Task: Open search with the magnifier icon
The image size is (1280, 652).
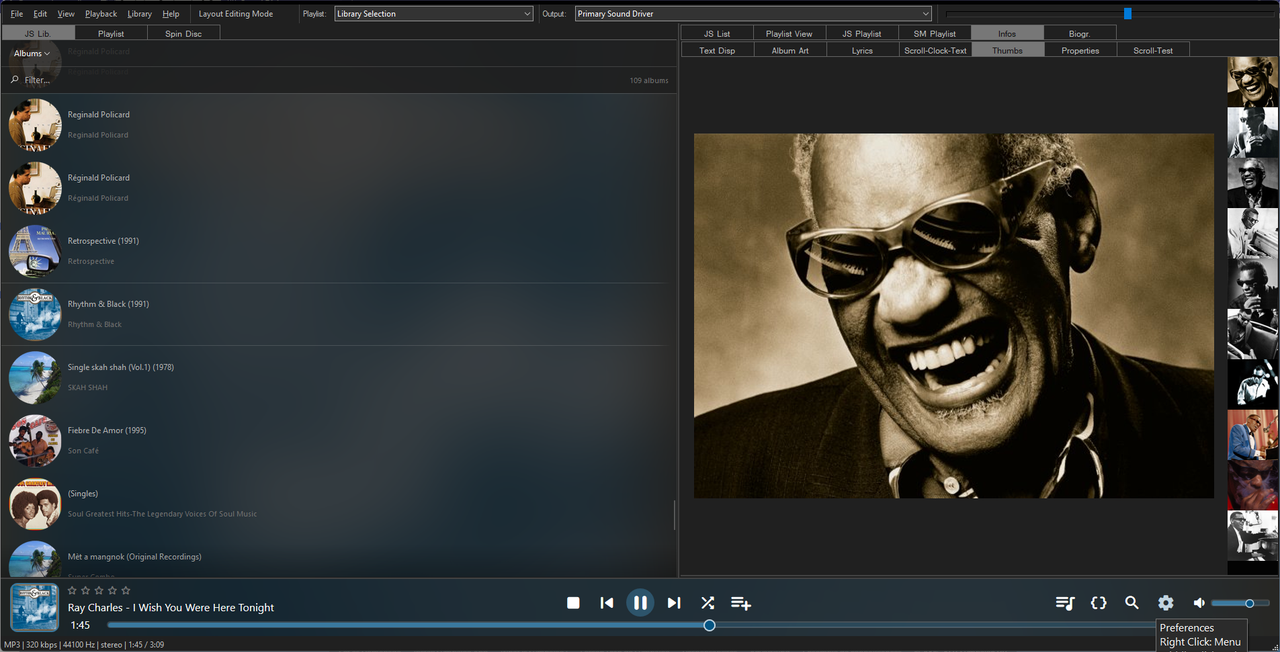Action: point(1132,603)
